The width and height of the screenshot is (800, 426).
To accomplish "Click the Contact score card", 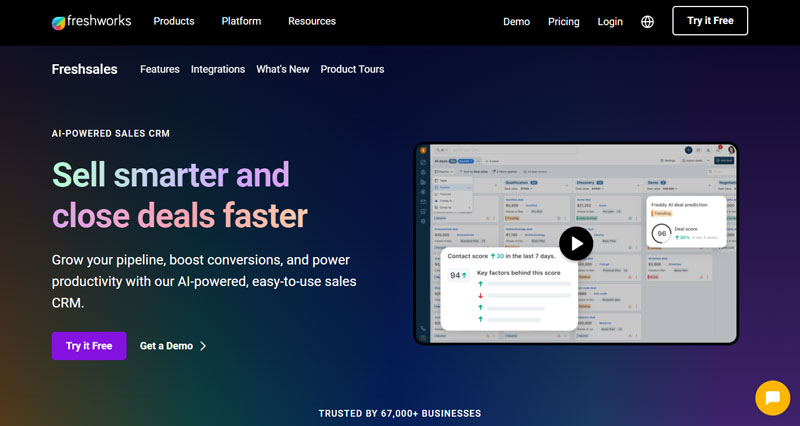I will point(509,288).
